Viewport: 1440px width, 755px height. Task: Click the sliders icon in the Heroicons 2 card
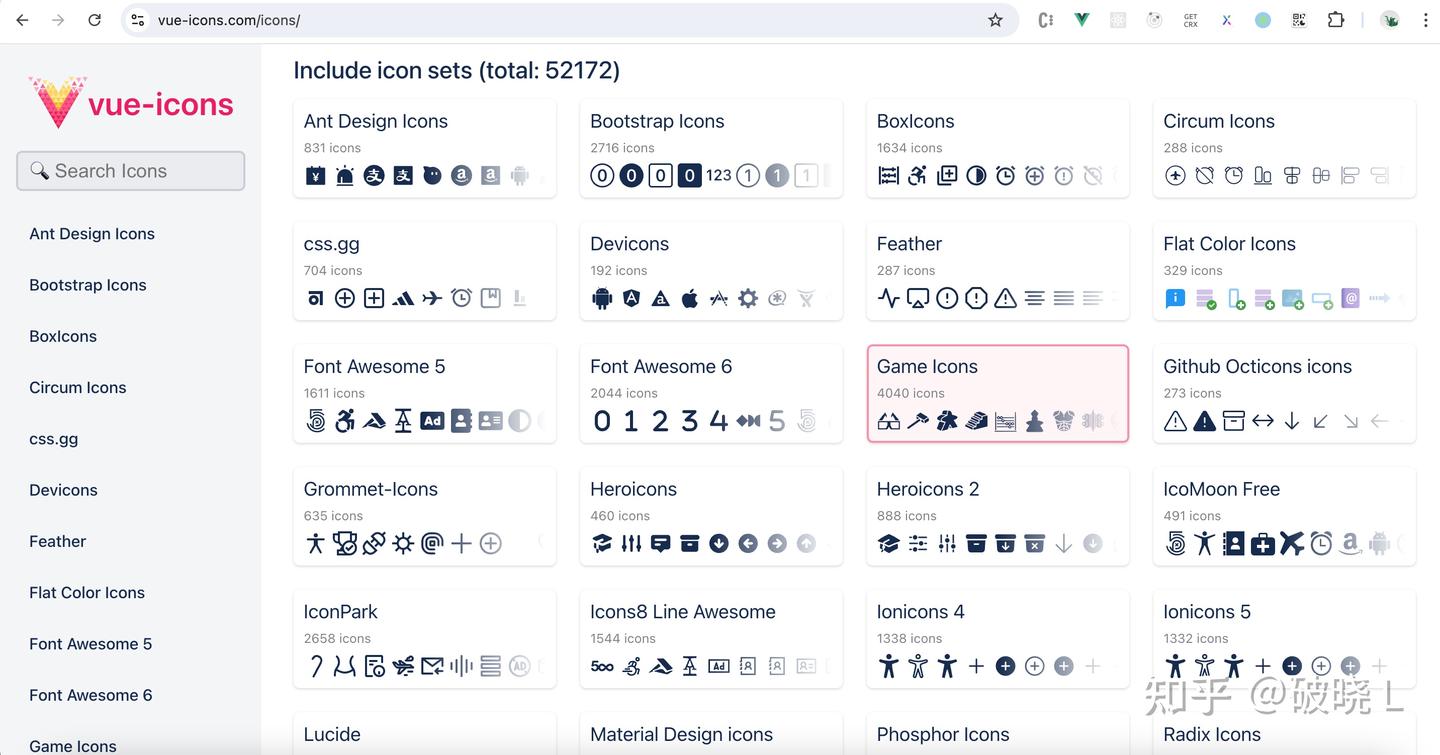(917, 543)
